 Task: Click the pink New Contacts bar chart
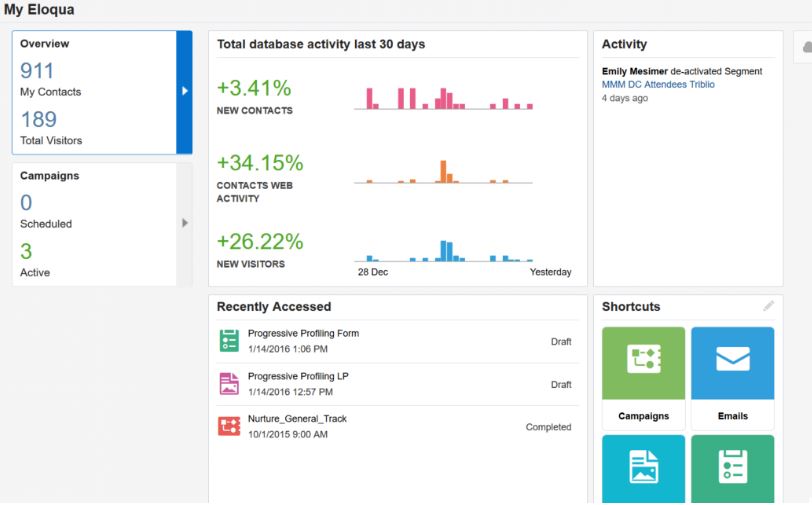[x=443, y=98]
